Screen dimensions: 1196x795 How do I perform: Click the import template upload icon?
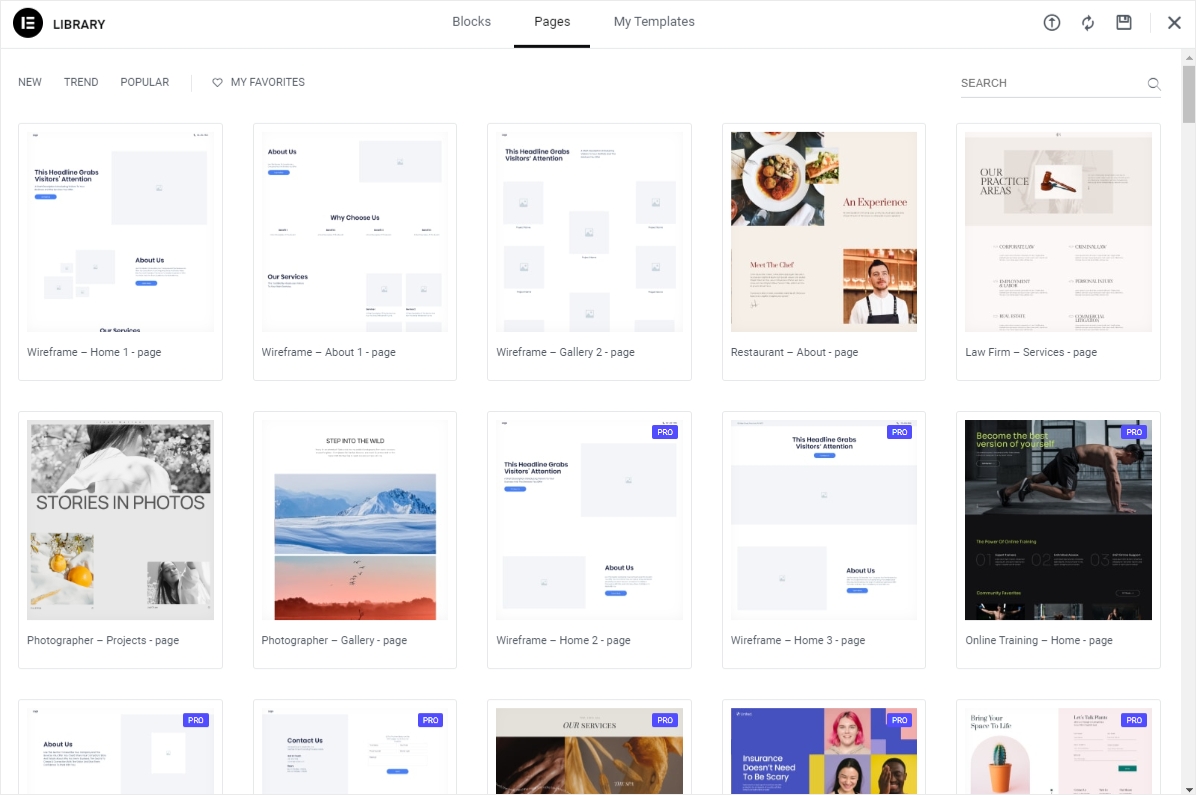point(1052,23)
